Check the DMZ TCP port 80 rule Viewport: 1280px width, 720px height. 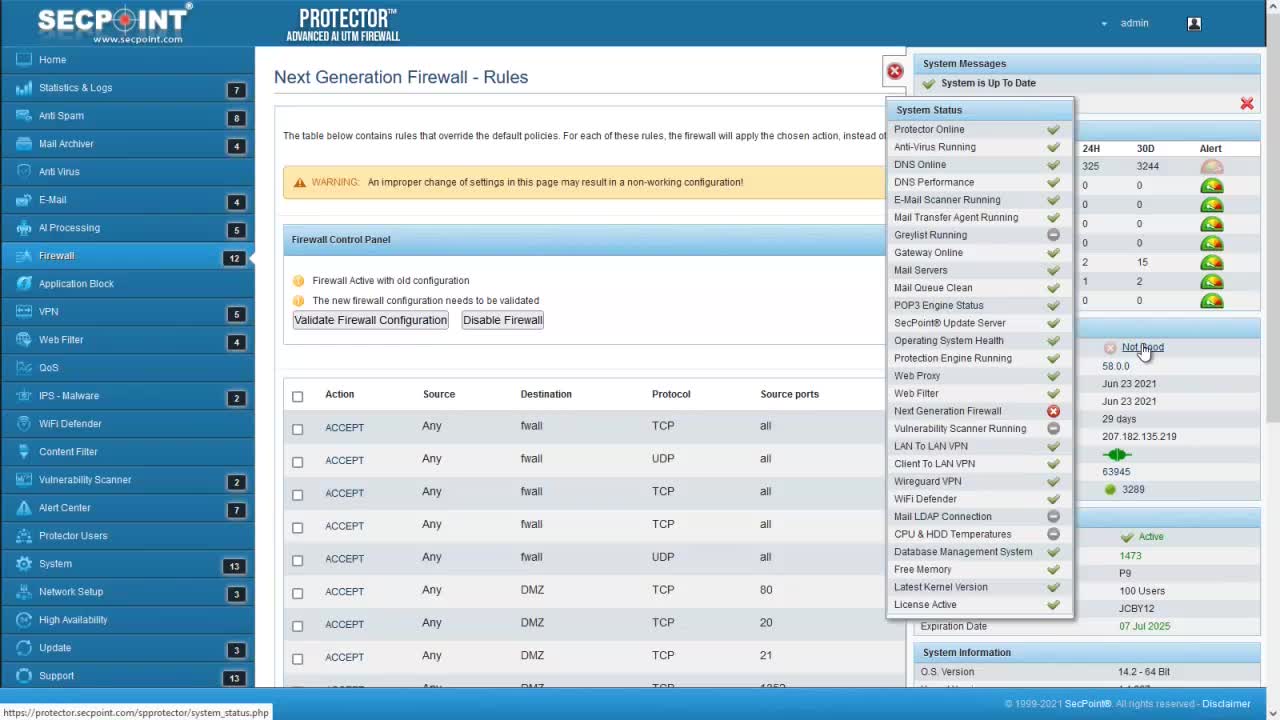(x=297, y=594)
